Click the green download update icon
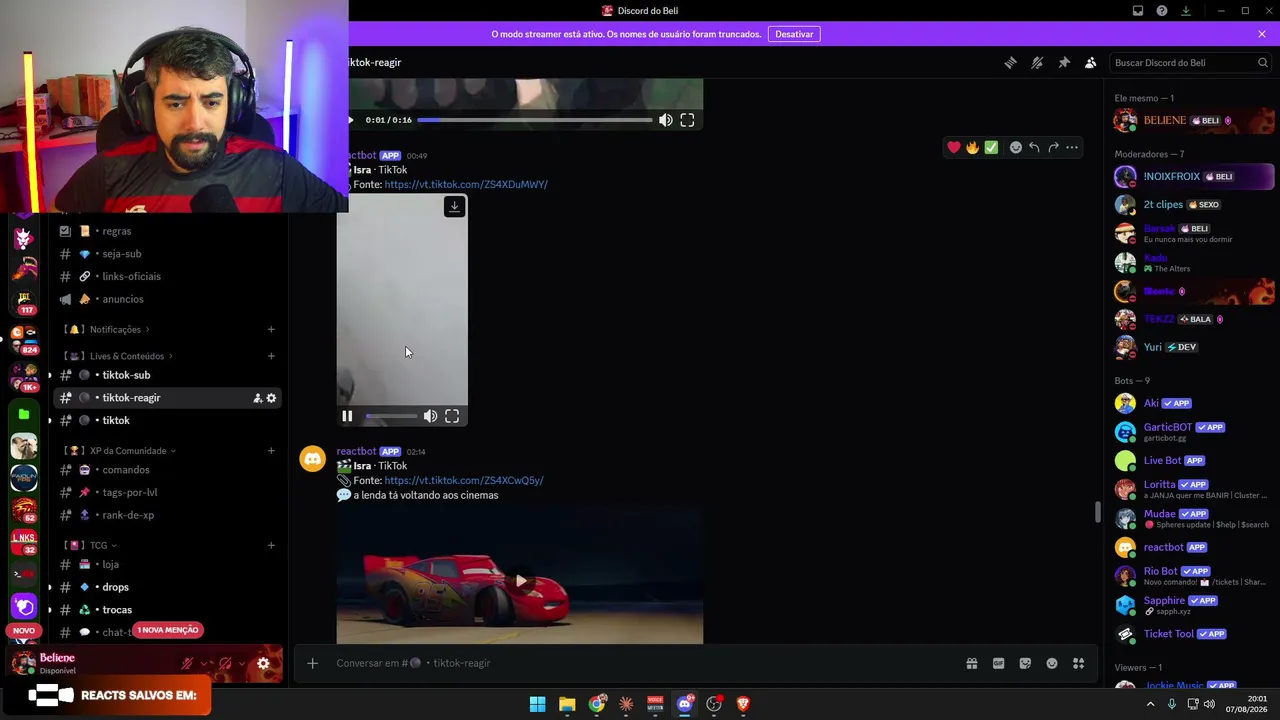 [1186, 11]
